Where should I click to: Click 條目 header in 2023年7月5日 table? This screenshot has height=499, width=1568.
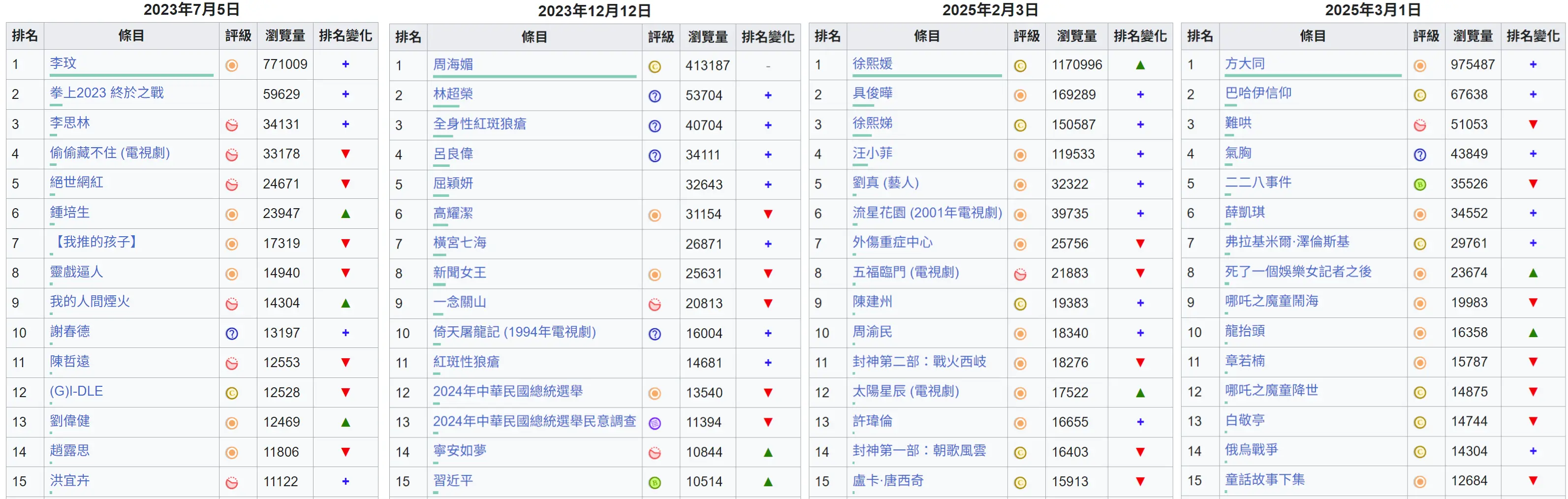131,36
